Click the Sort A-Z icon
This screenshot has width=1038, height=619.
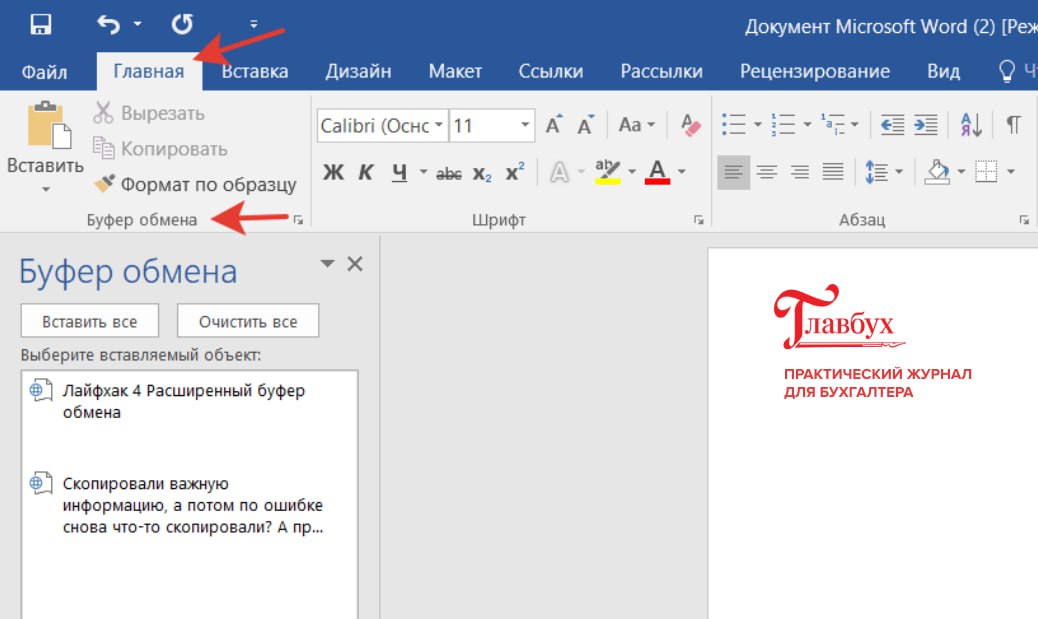pos(970,125)
